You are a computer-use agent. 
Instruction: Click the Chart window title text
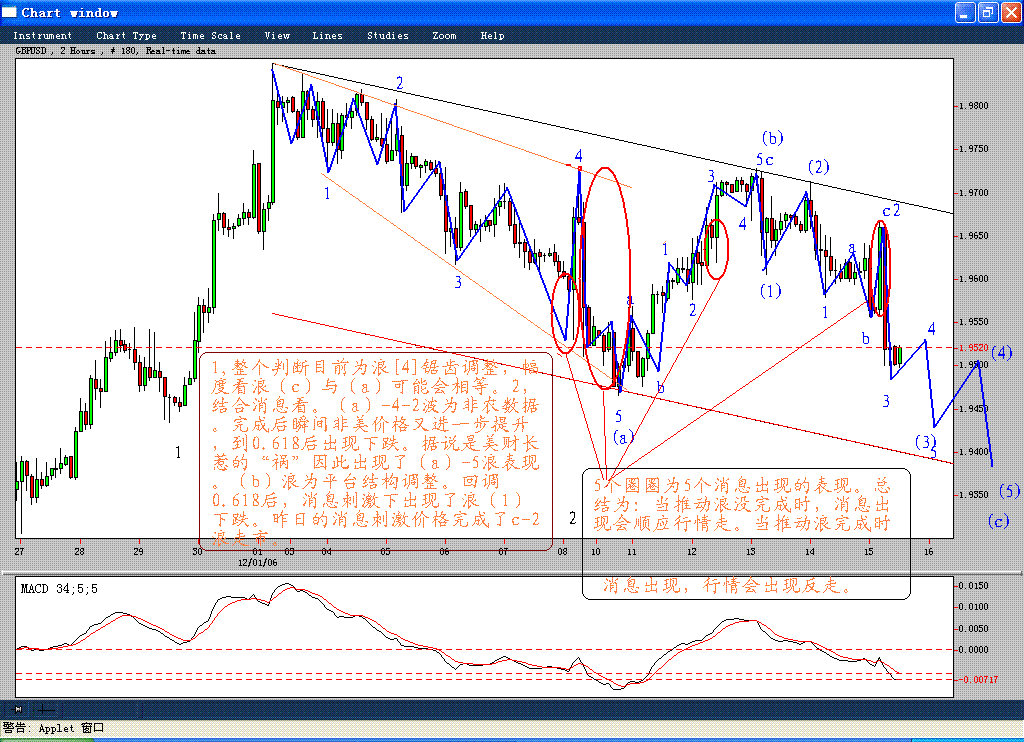[69, 12]
